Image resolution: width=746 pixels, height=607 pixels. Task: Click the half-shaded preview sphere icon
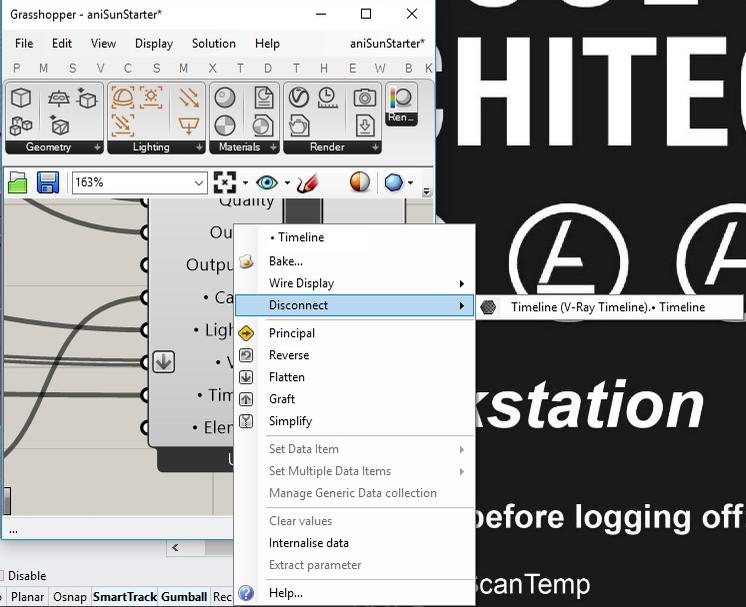click(360, 182)
